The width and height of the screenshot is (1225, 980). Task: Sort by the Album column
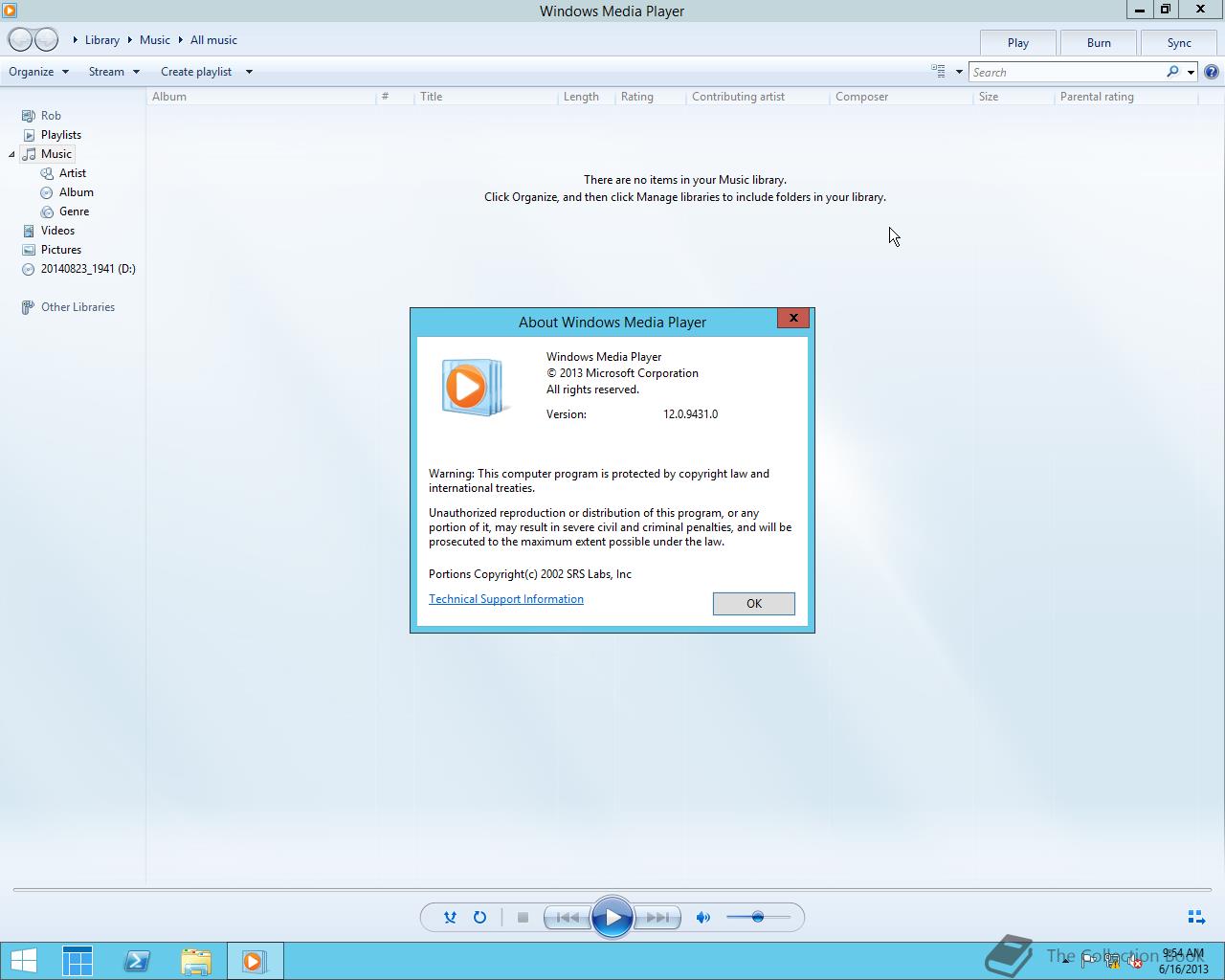[261, 97]
